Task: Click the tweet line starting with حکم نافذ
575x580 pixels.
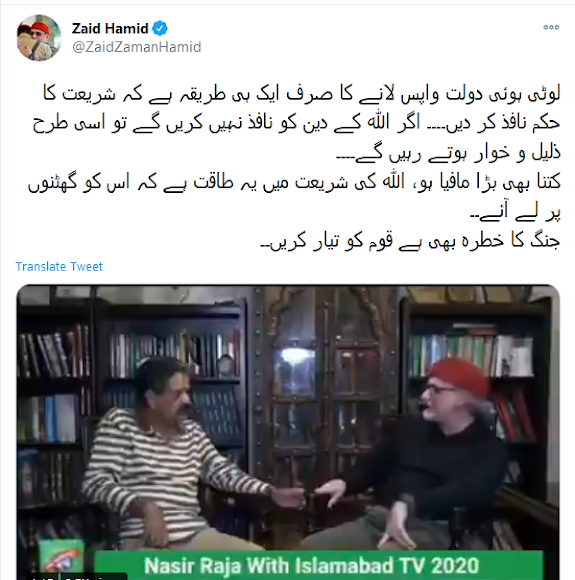Action: click(x=296, y=123)
